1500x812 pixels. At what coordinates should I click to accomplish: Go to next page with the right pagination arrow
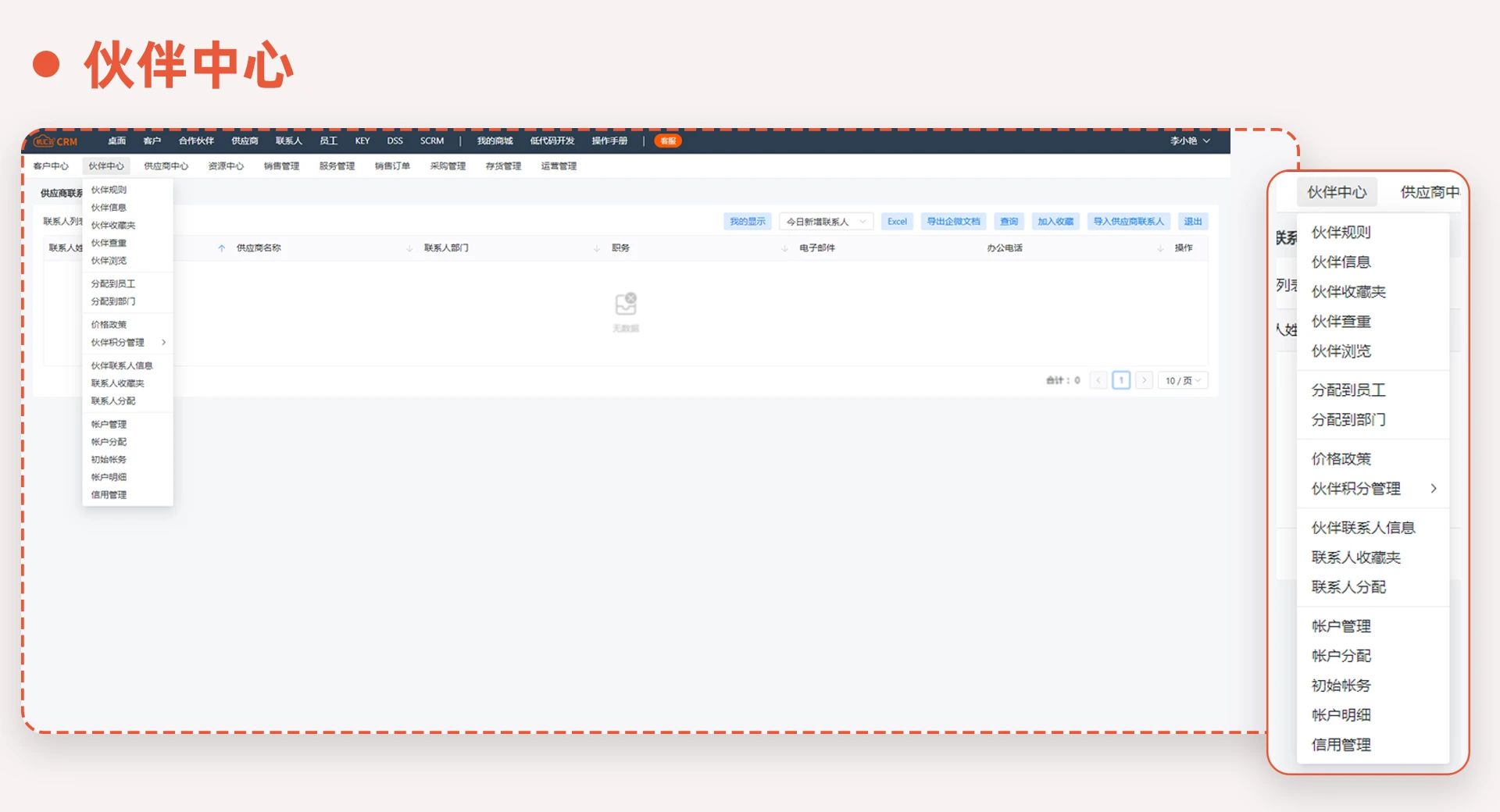1144,380
